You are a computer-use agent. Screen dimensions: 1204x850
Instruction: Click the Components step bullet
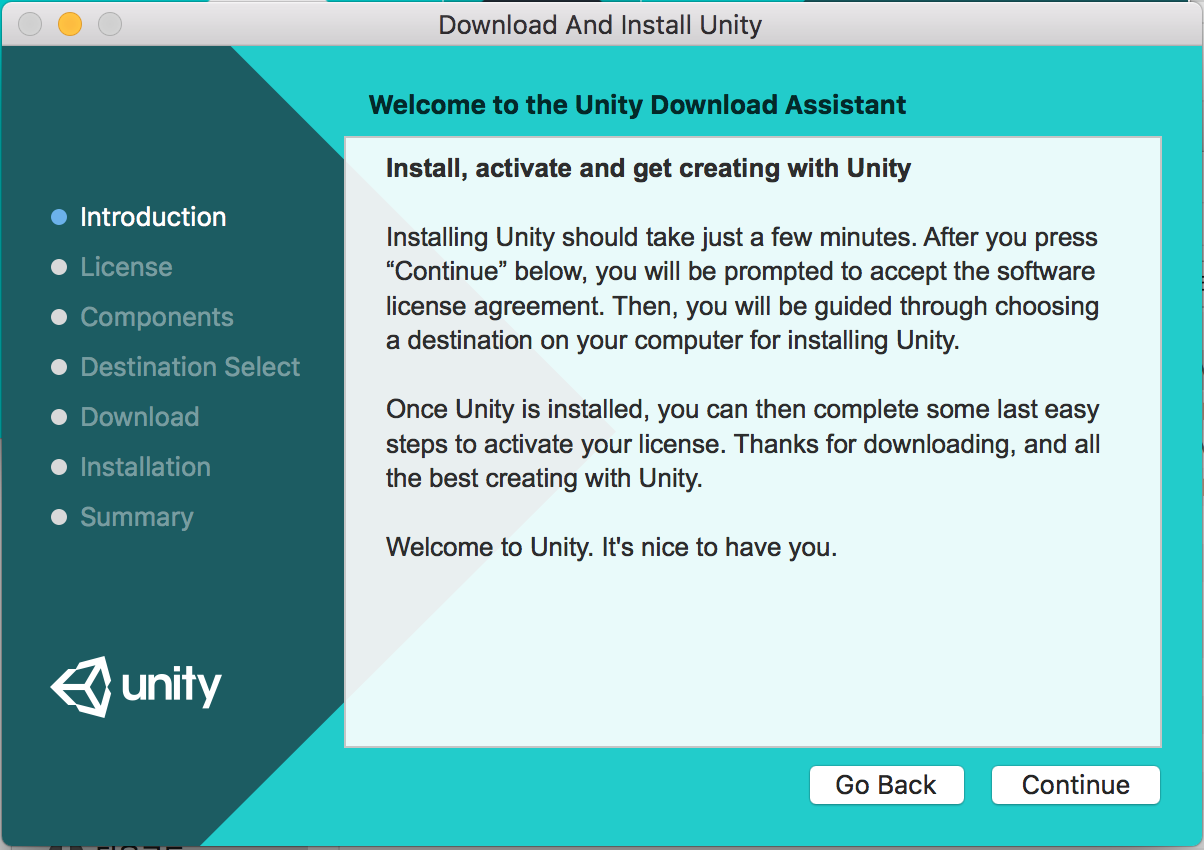[58, 316]
